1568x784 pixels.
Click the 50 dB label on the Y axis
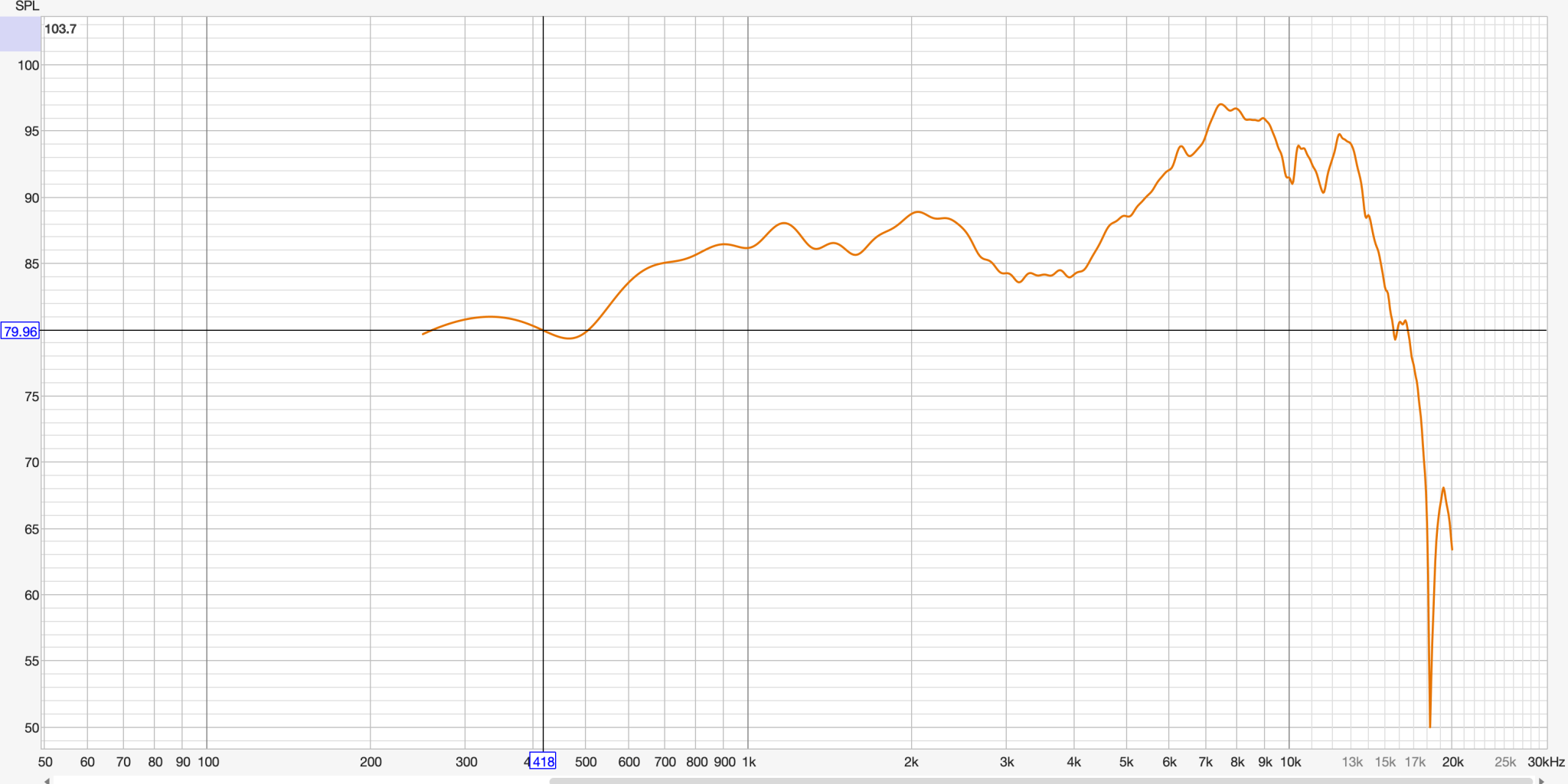tap(31, 727)
